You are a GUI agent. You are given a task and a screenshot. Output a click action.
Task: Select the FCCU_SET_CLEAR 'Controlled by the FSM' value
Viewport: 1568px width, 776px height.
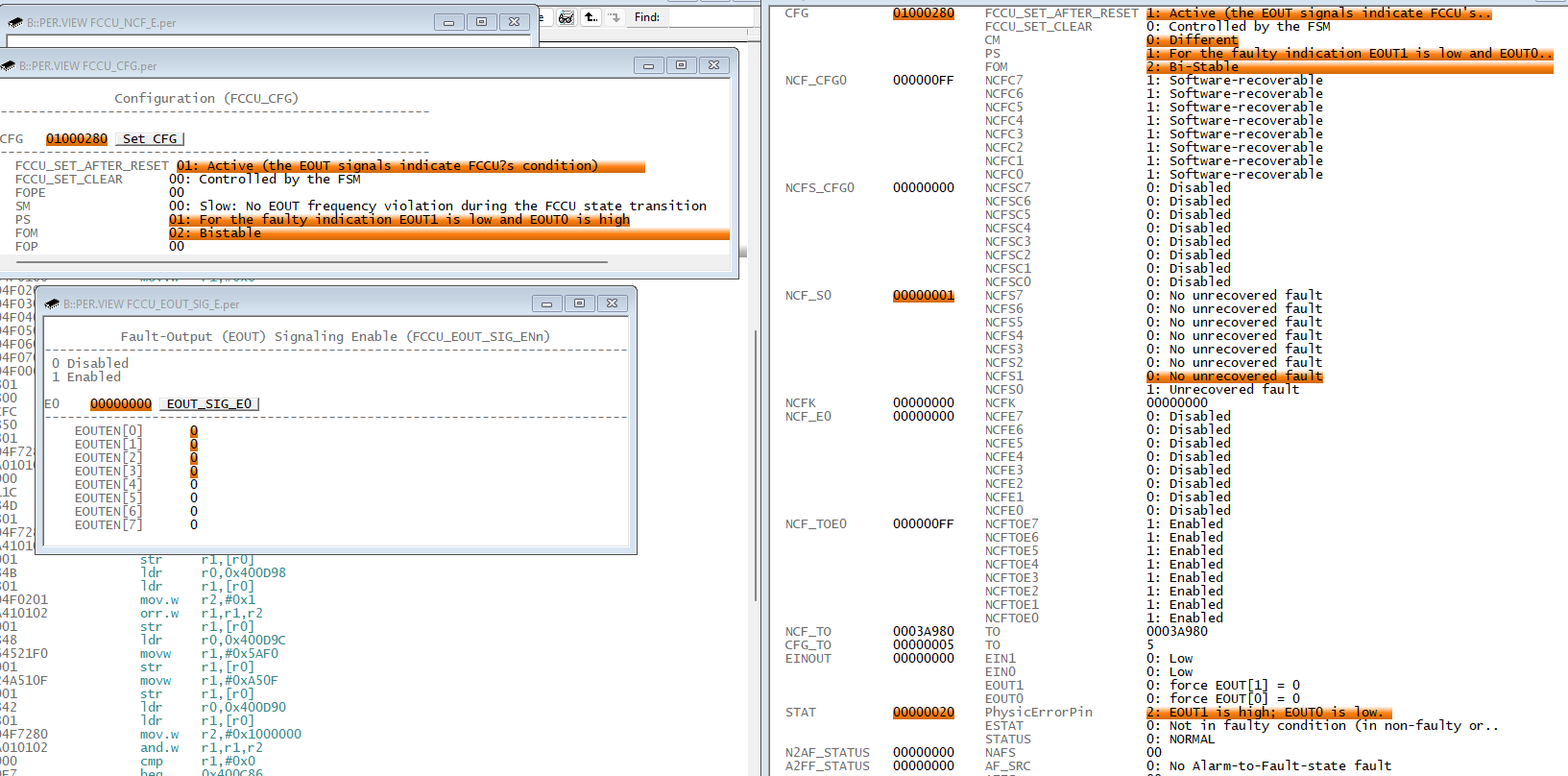tap(265, 180)
